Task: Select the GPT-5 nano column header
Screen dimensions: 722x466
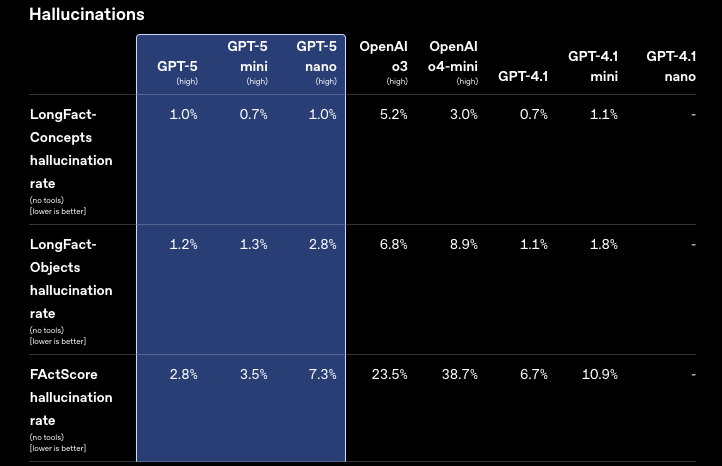Action: (x=316, y=62)
